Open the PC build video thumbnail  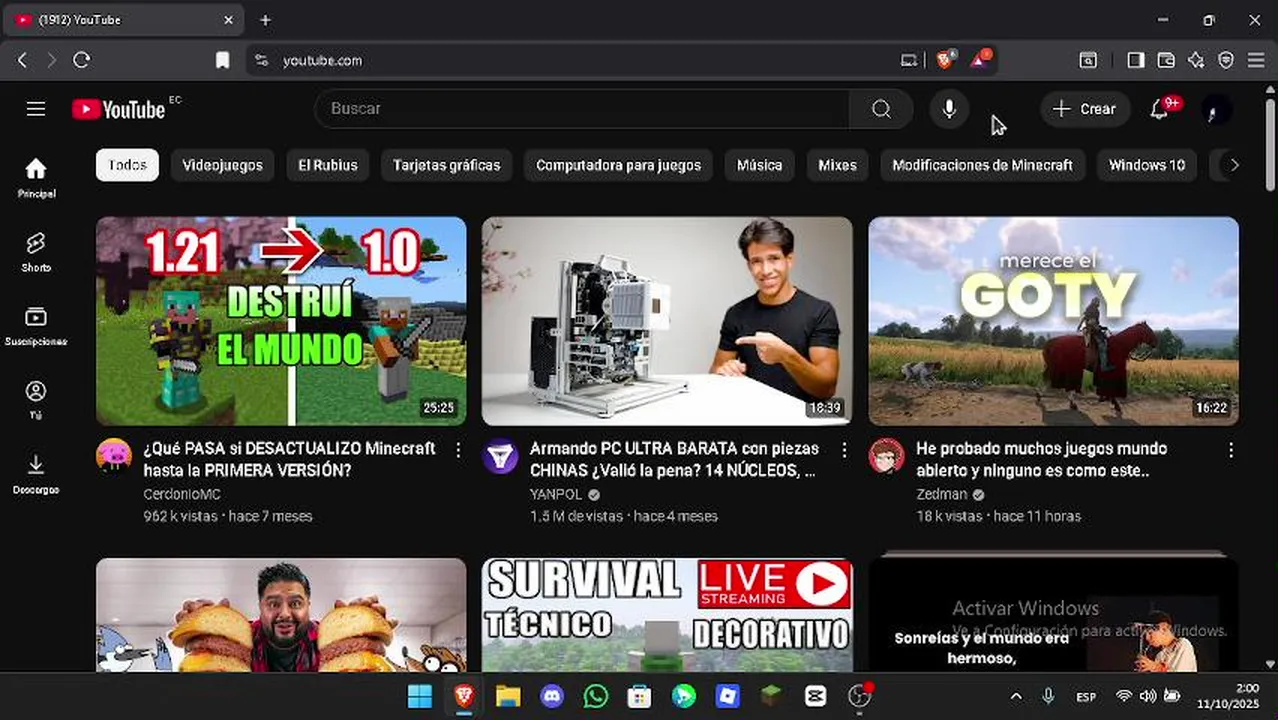(x=667, y=321)
